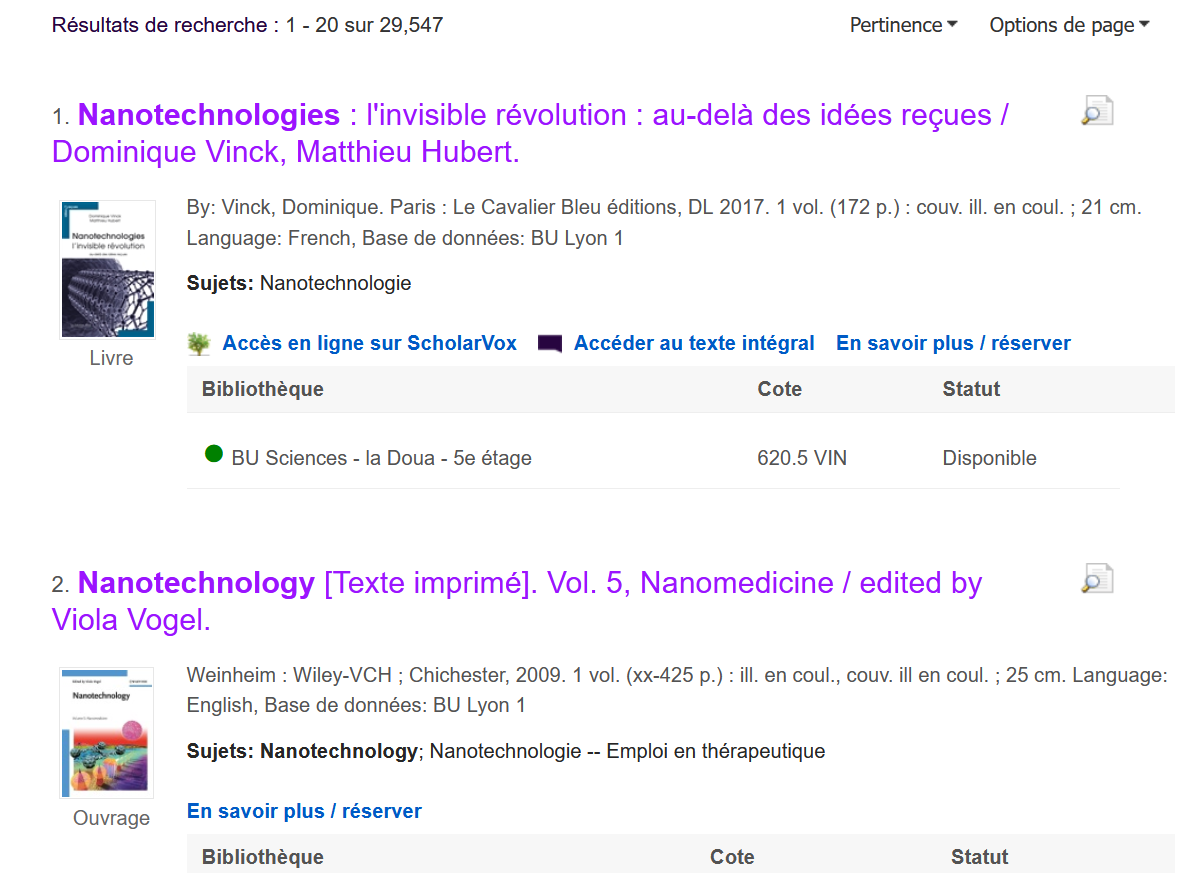Open Nanotechnologies l'invisible révolution title
The width and height of the screenshot is (1183, 873).
coord(530,133)
